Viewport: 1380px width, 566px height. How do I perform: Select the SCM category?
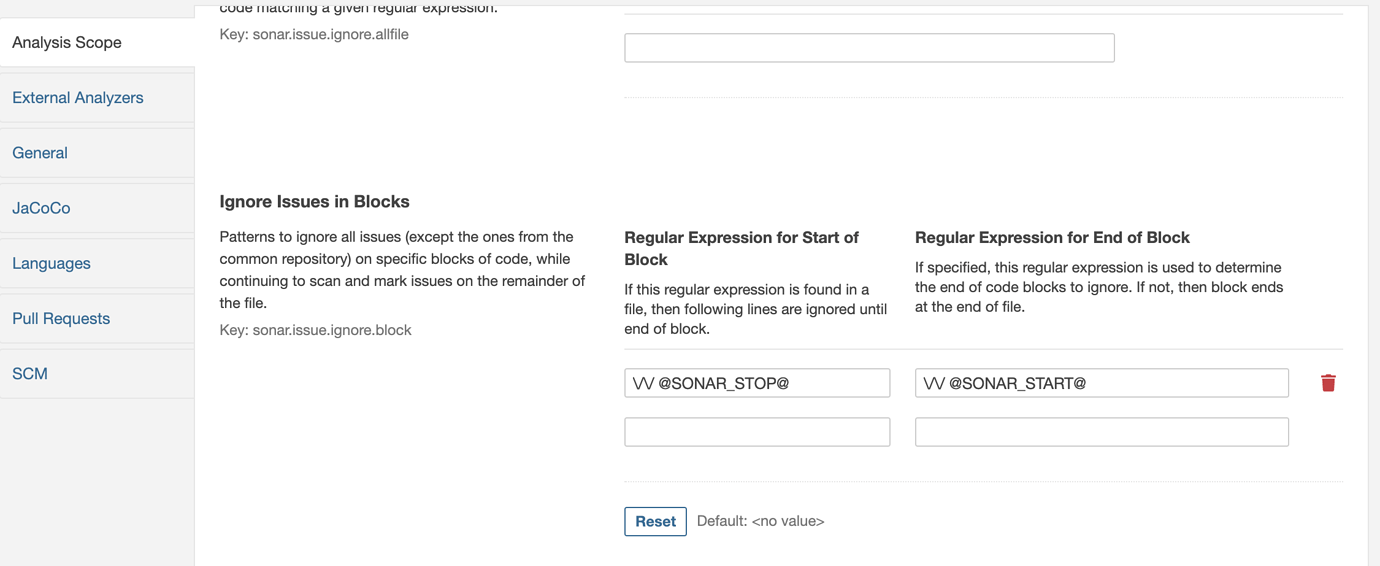(x=97, y=373)
